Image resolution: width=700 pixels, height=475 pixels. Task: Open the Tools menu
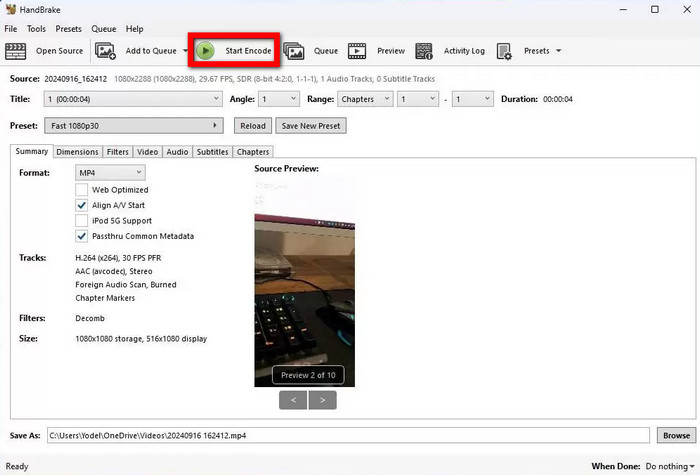pos(36,29)
